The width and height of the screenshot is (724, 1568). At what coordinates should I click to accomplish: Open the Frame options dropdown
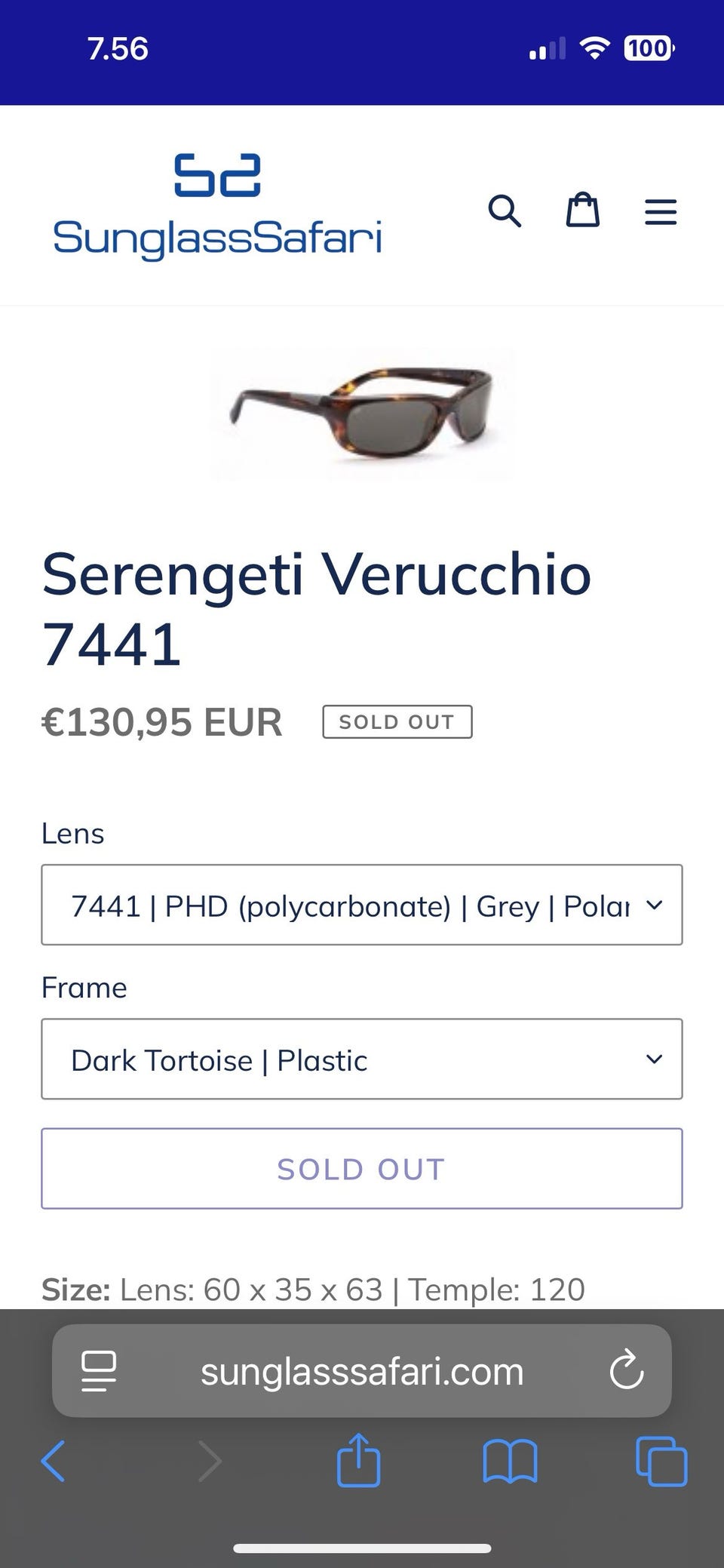(362, 1059)
